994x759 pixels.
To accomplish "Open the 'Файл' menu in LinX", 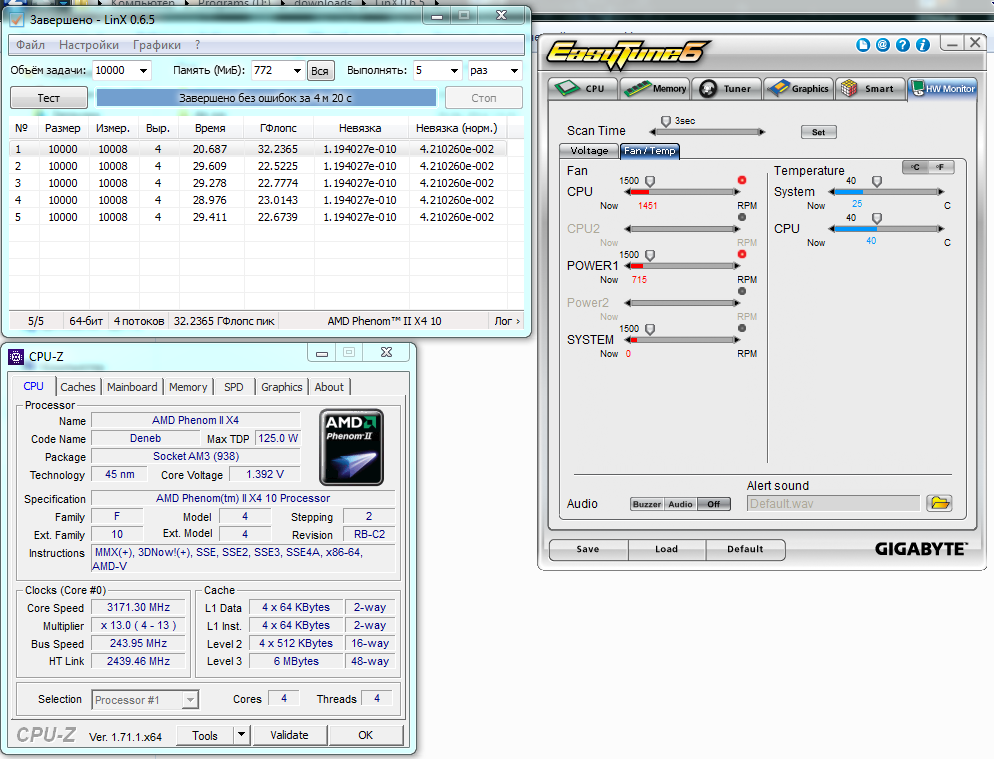I will click(x=30, y=45).
